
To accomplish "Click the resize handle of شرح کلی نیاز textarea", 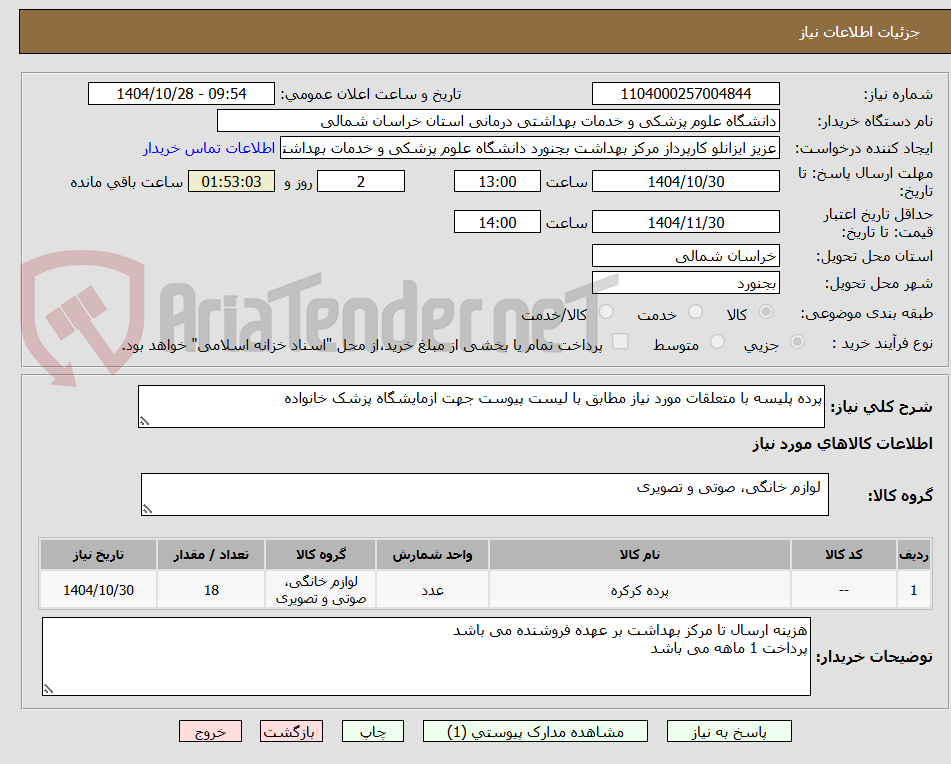I will pyautogui.click(x=144, y=421).
